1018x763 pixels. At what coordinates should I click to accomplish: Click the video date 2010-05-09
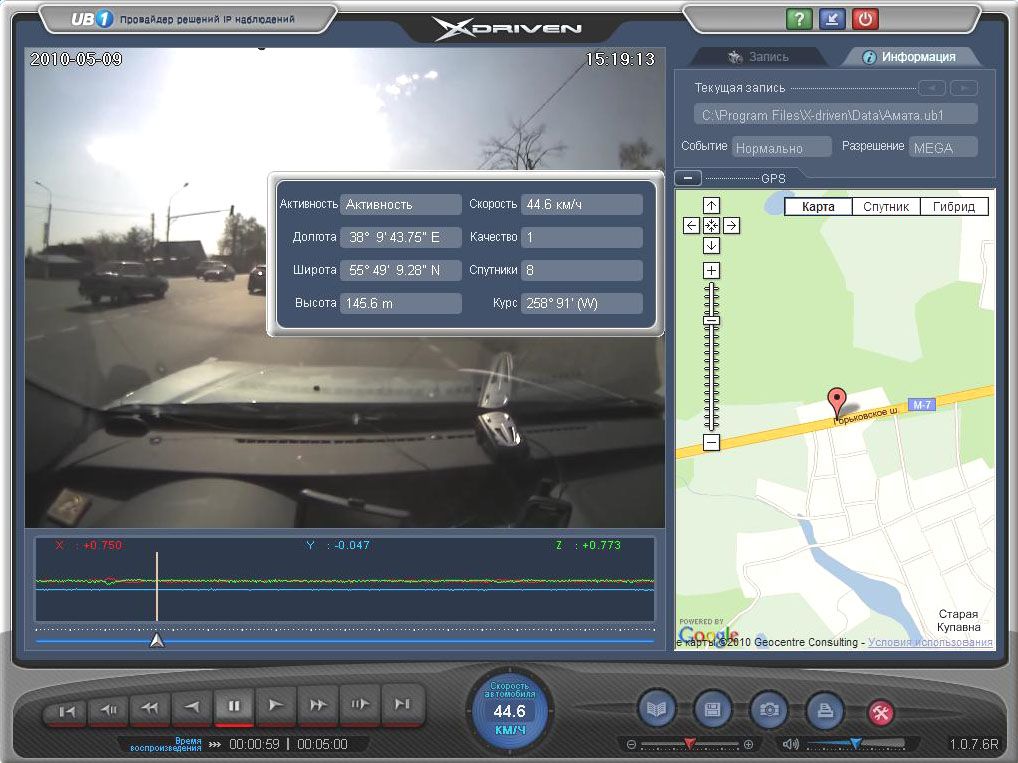76,60
